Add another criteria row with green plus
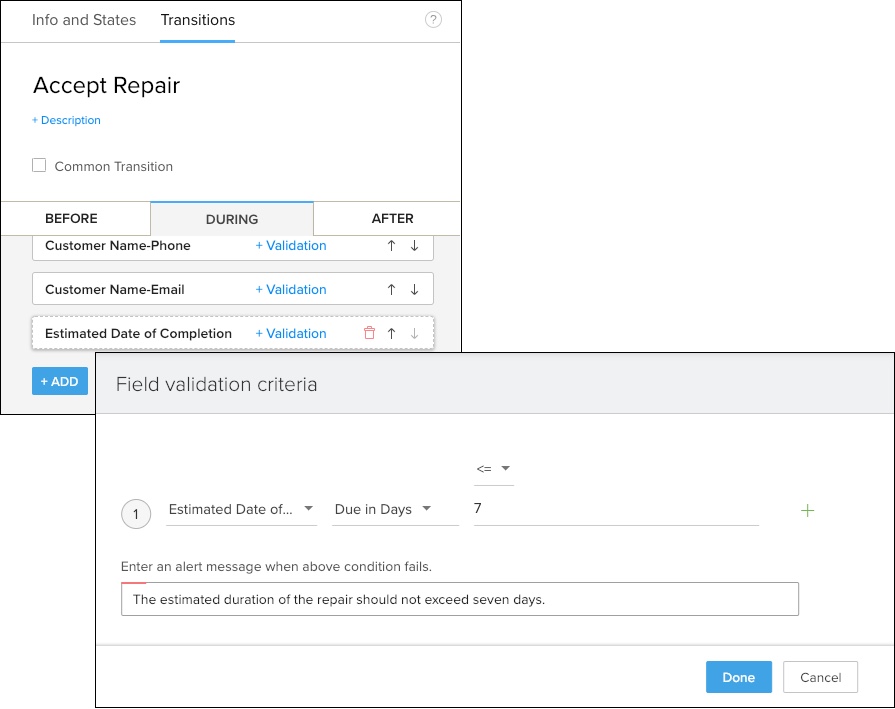 pyautogui.click(x=808, y=511)
